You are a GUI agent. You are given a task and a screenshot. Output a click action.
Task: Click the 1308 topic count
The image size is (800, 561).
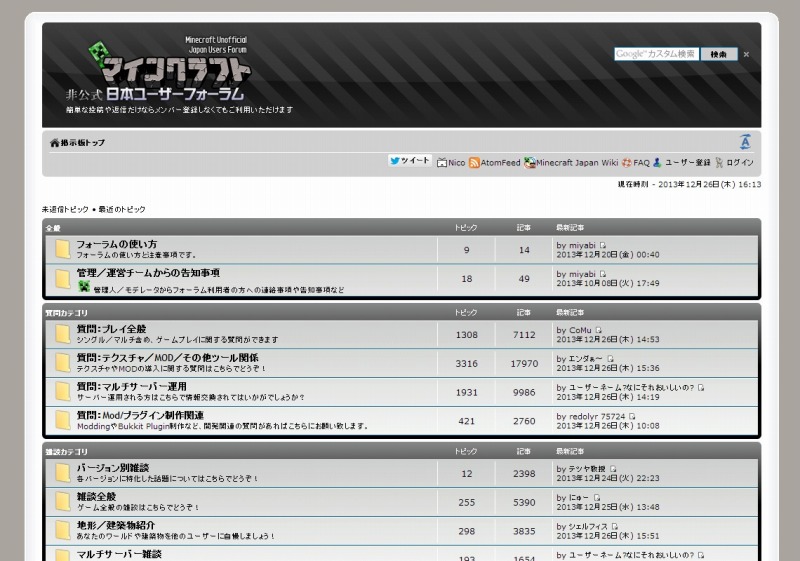pyautogui.click(x=466, y=335)
